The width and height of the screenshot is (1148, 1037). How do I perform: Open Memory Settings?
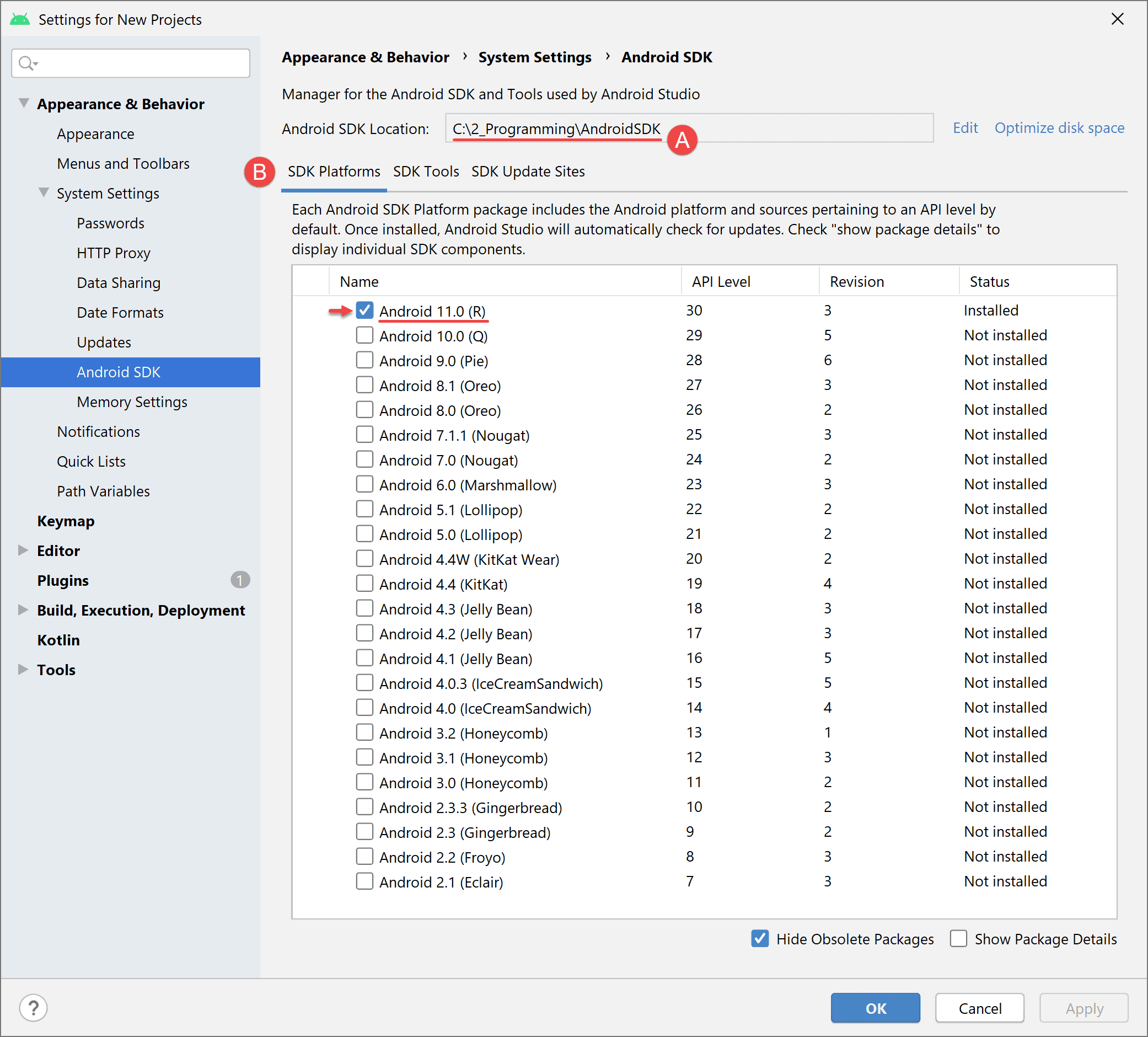coord(132,402)
